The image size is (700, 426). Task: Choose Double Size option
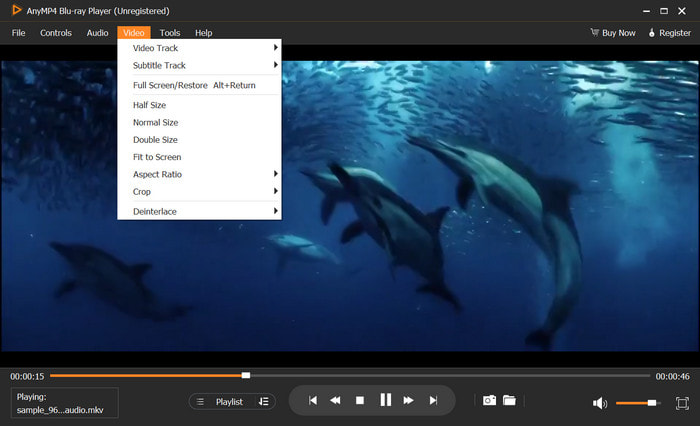[199, 140]
